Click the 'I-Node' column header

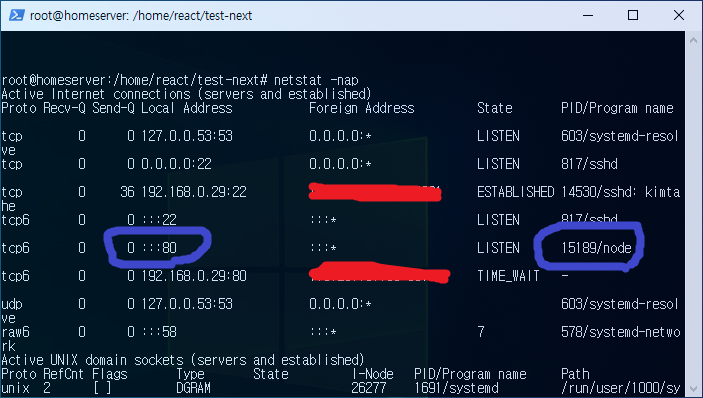coord(373,374)
